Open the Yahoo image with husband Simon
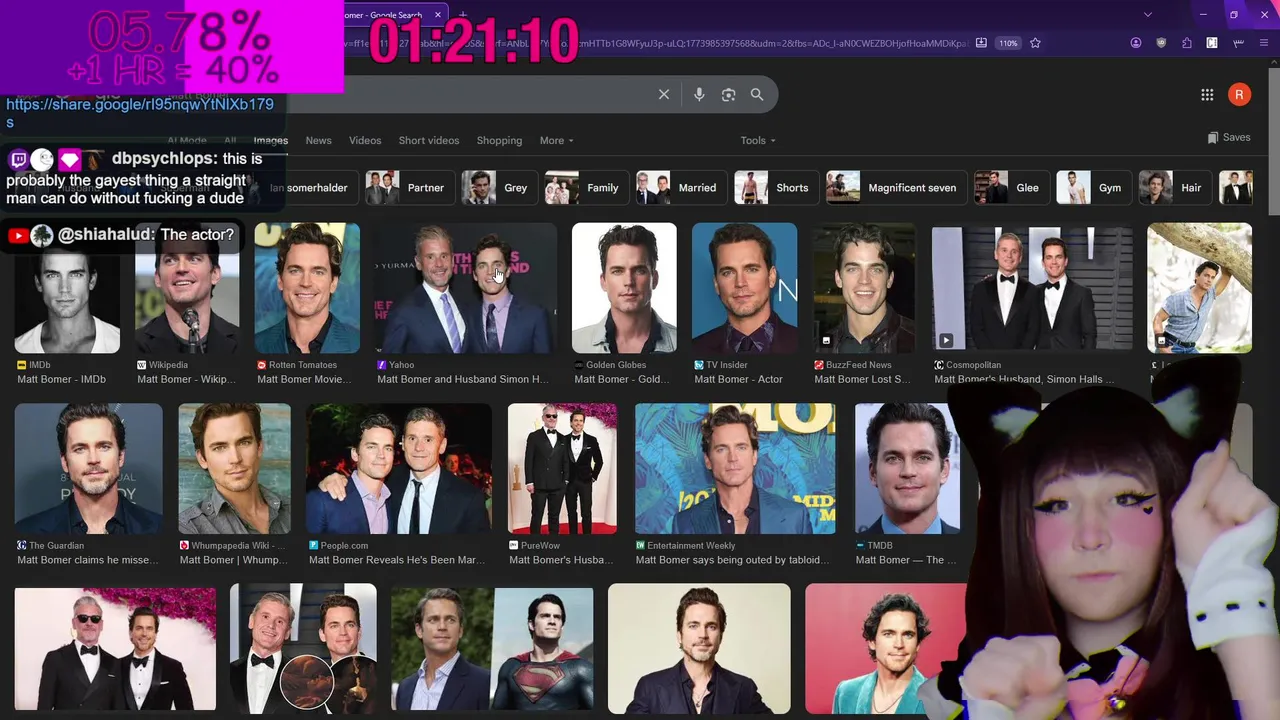The height and width of the screenshot is (720, 1280). point(466,288)
